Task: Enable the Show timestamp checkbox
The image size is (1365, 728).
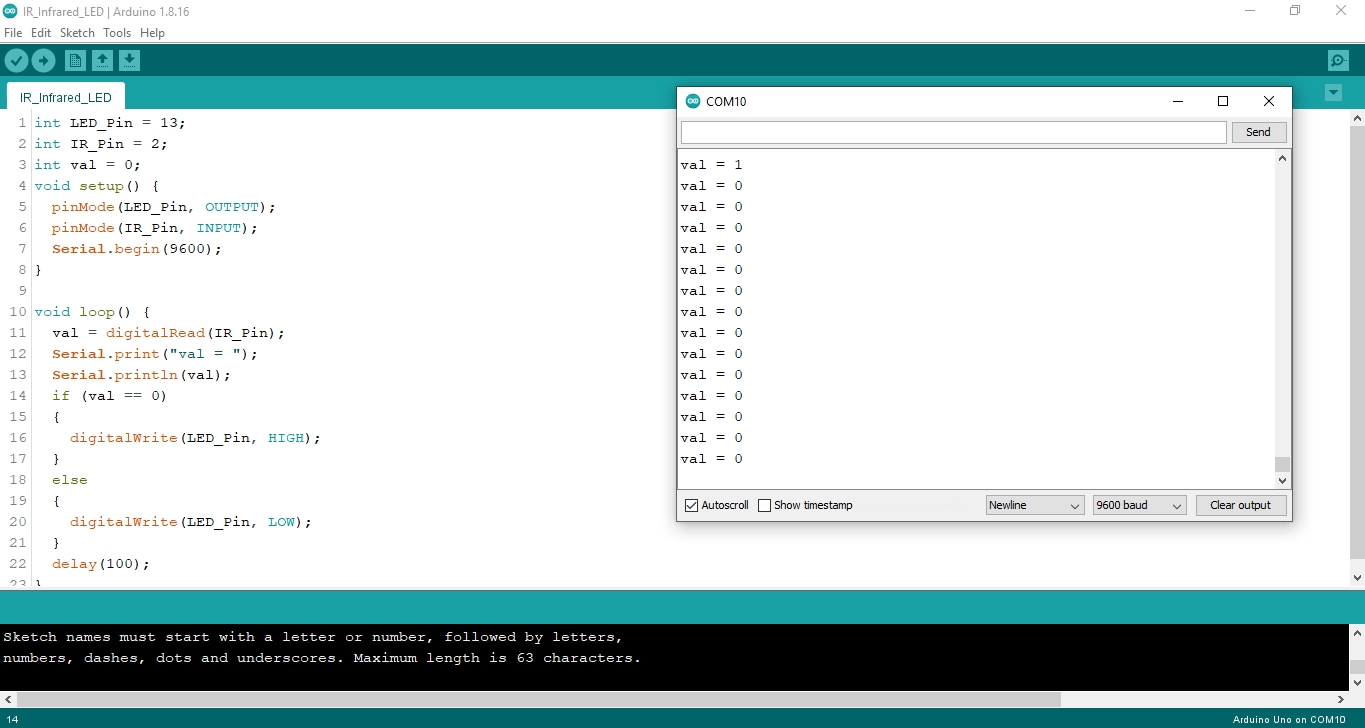Action: (x=764, y=505)
